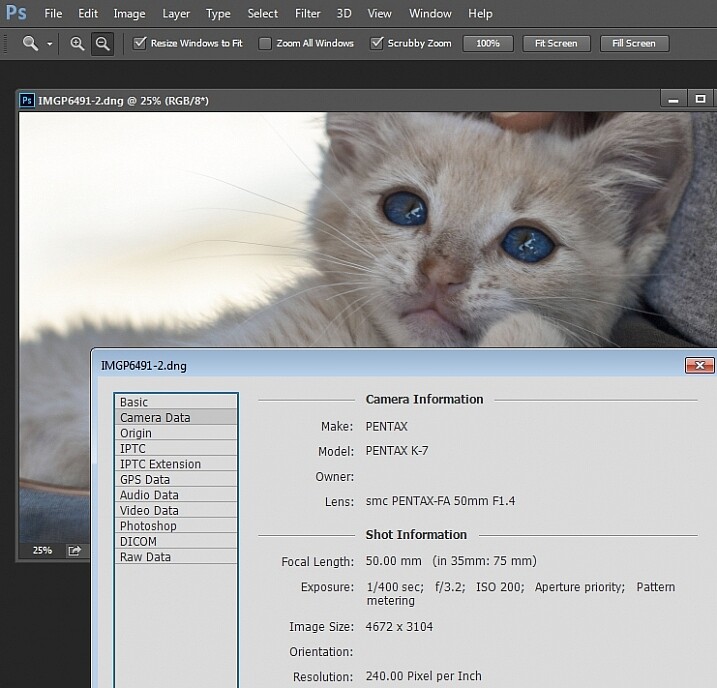Viewport: 717px width, 688px height.
Task: Toggle Resize Windows to Fit checkbox
Action: 139,43
